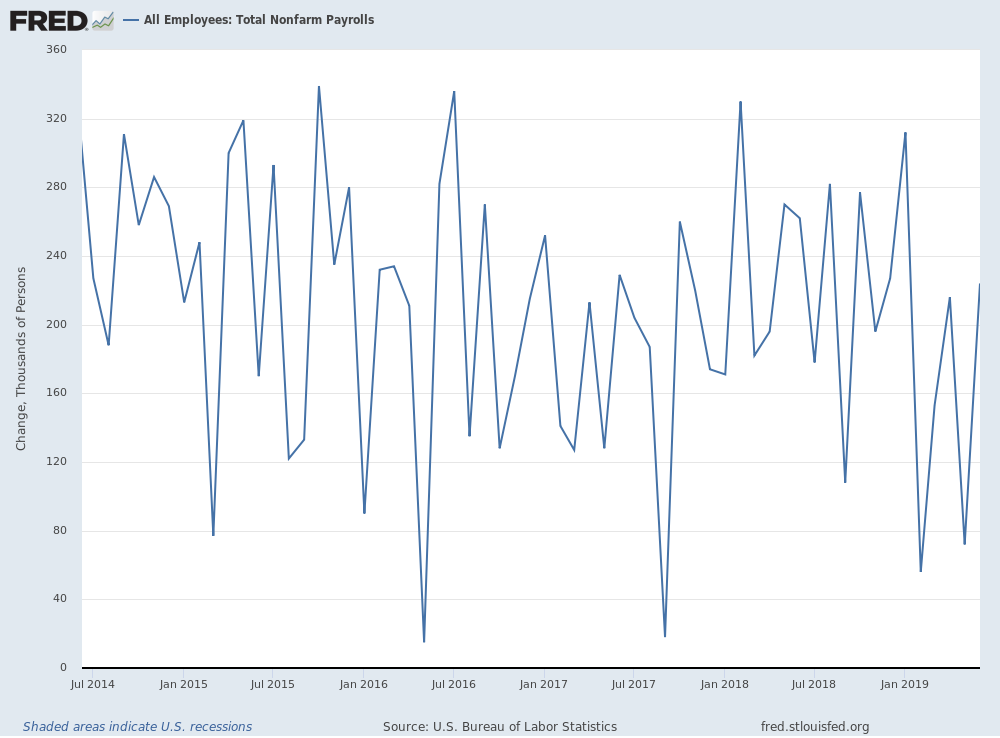Viewport: 1000px width, 738px height.
Task: Select the Jan 2015 x-axis label
Action: tap(183, 685)
